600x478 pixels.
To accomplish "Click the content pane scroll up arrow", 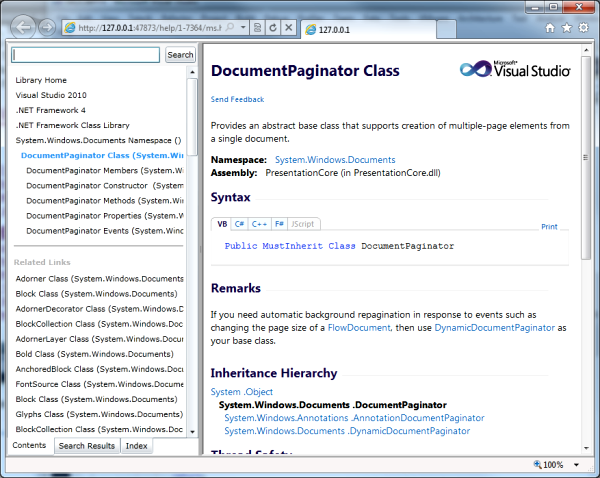I will pos(586,50).
